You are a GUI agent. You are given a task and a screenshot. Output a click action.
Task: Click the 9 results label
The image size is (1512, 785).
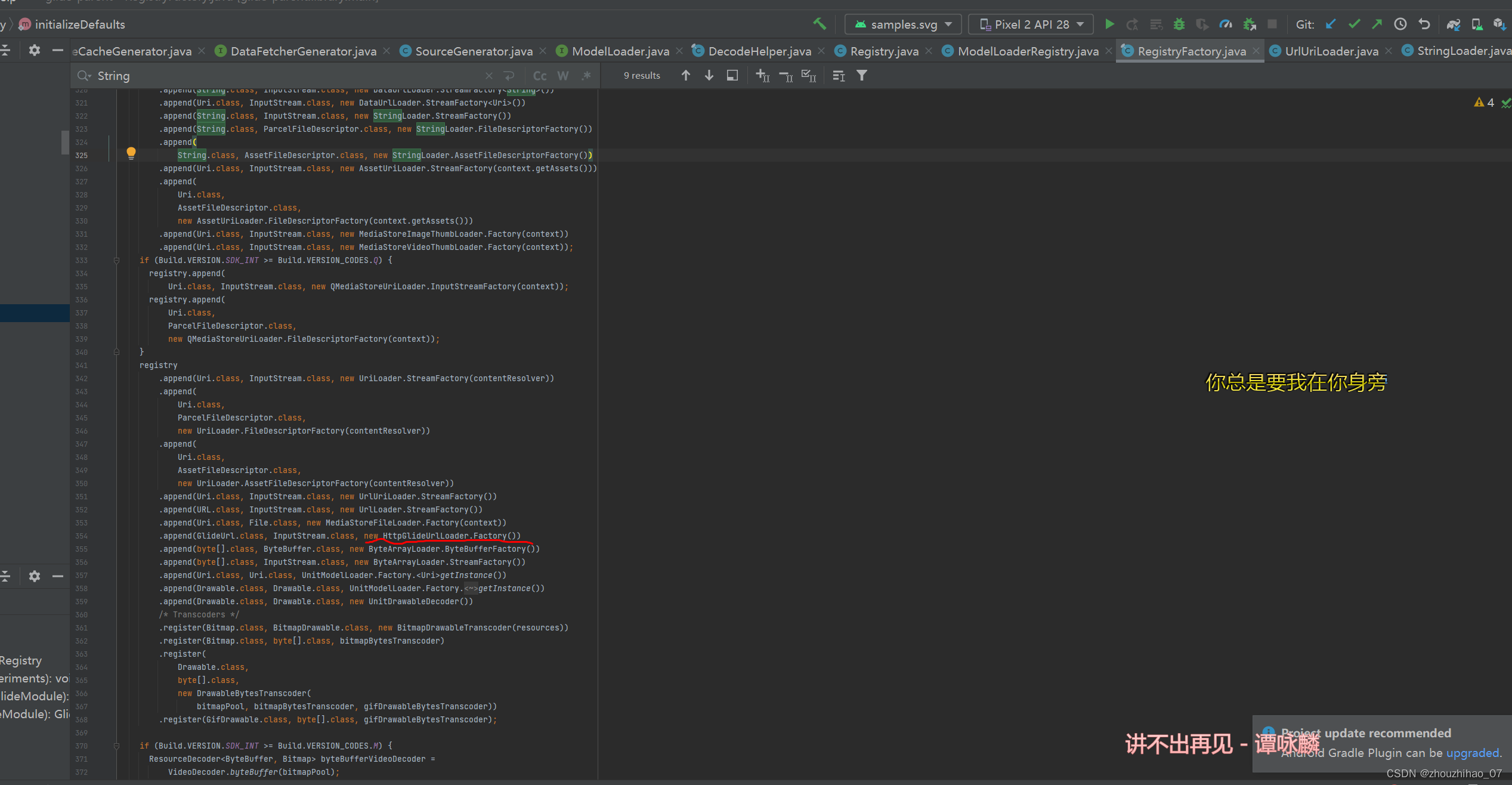click(x=642, y=76)
